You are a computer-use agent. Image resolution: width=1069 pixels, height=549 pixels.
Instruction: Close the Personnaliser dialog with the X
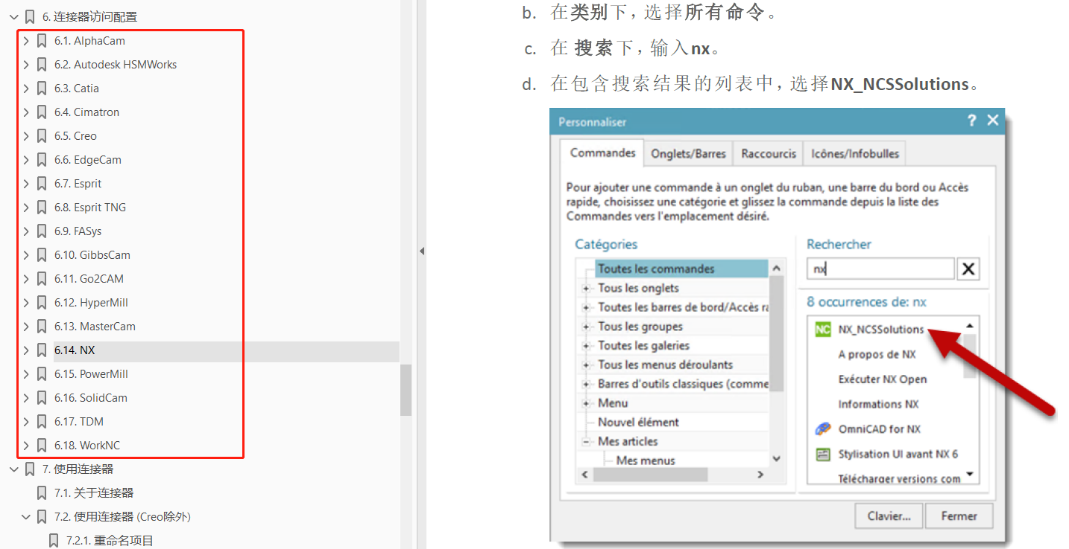click(x=993, y=120)
